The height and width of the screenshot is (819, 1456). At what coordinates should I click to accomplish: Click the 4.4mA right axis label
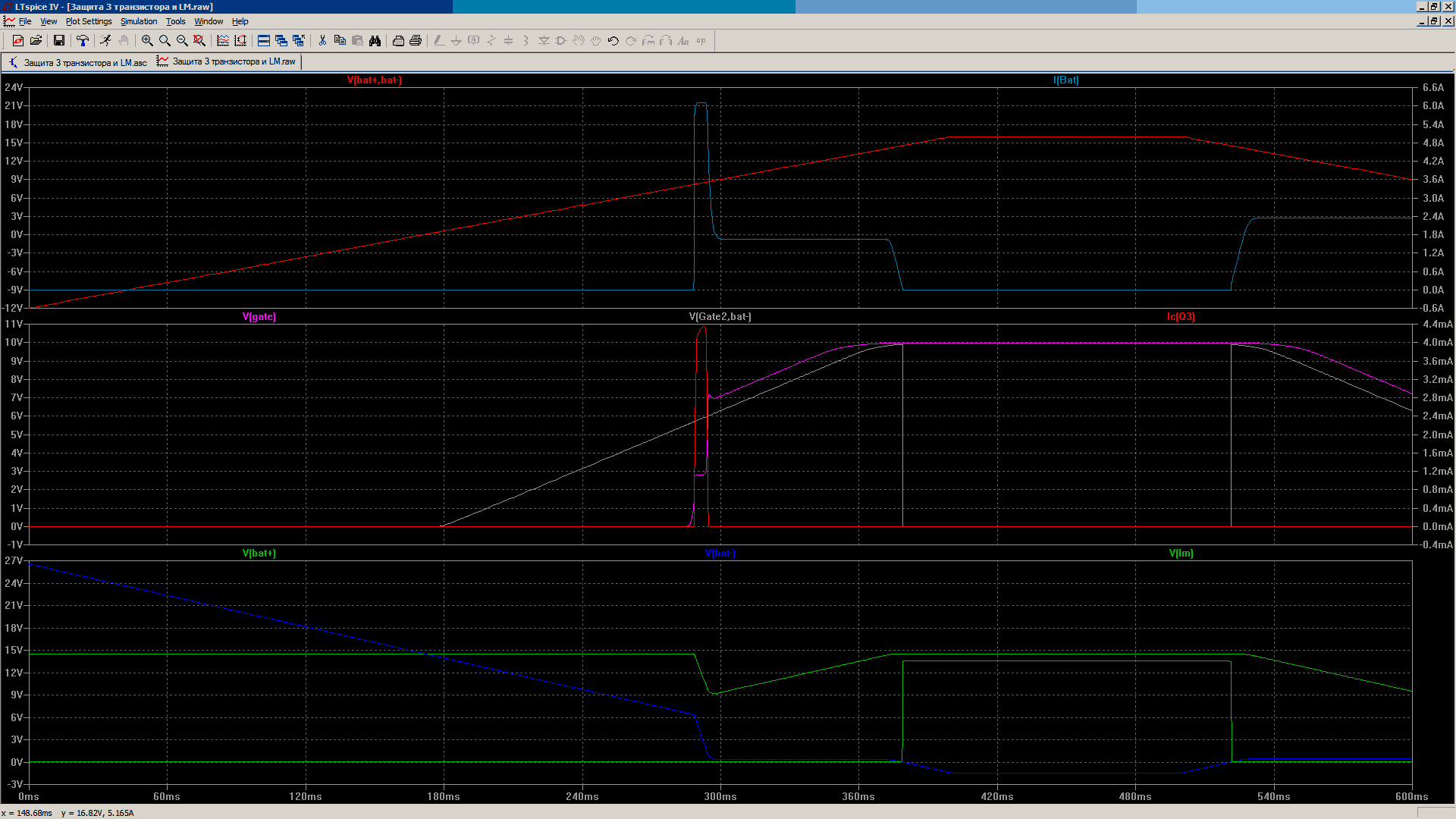[x=1438, y=324]
